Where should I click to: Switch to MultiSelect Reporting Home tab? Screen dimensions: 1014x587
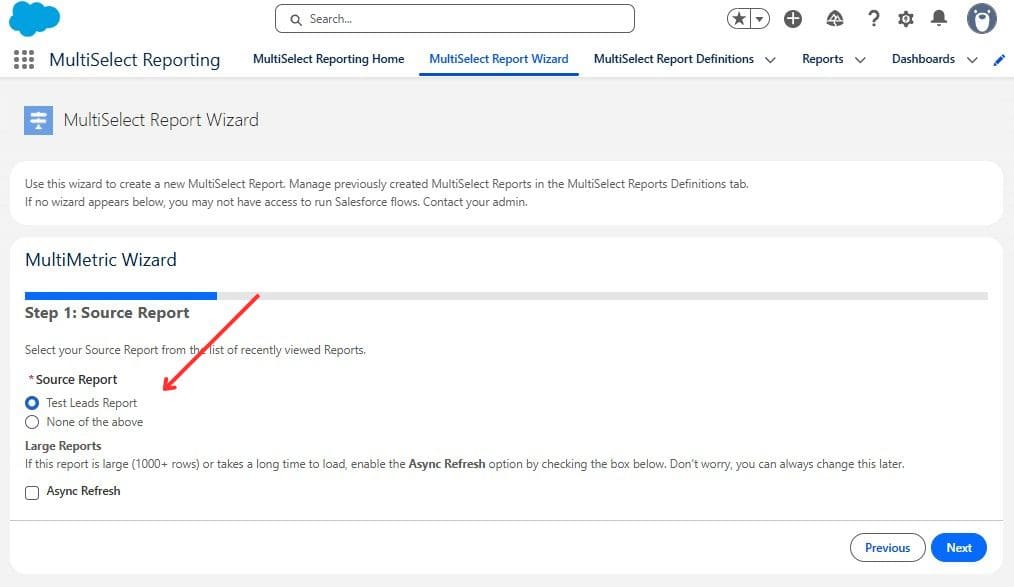point(328,59)
